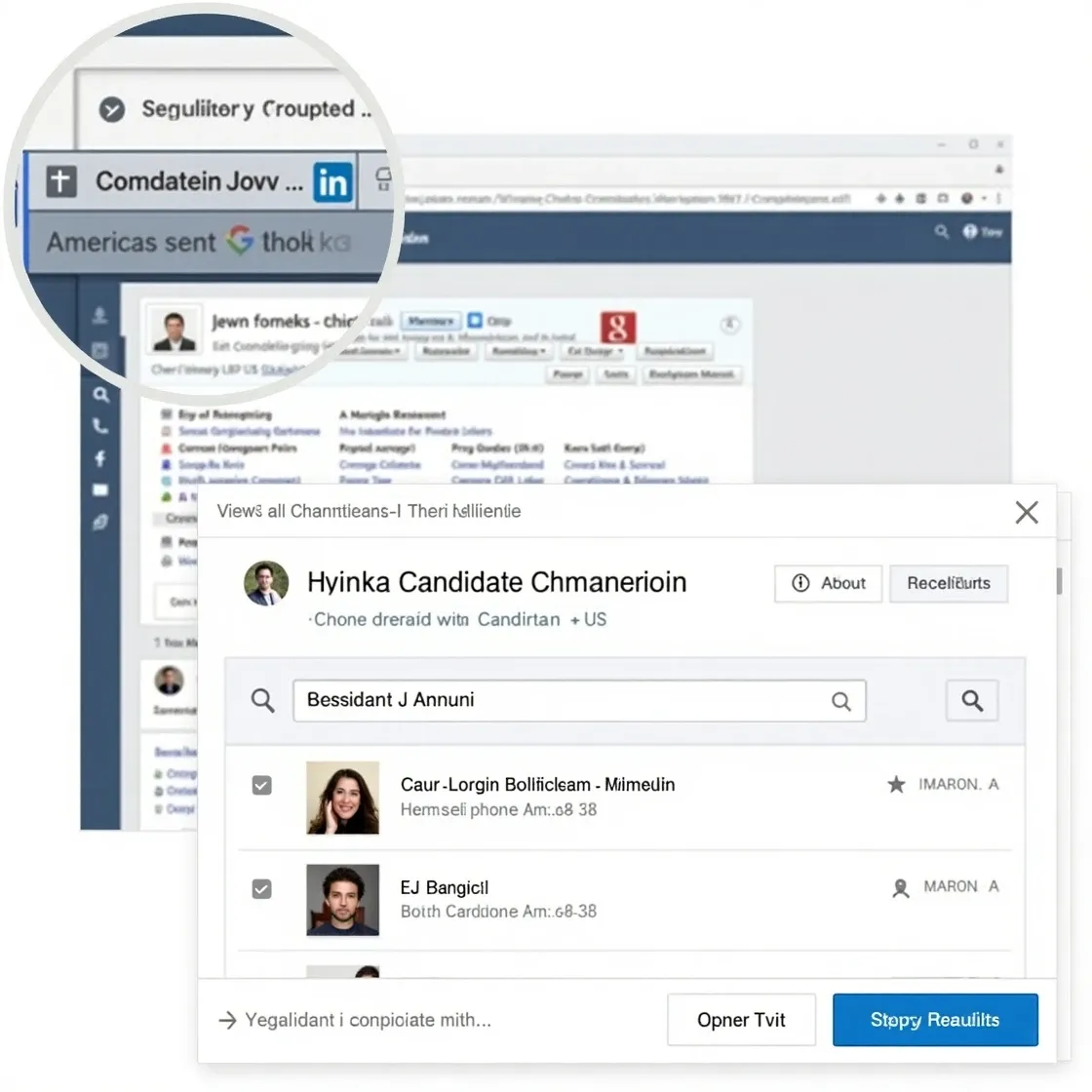Uncheck the Caur-Lorgin Bolliicleam candidate

pyautogui.click(x=261, y=785)
